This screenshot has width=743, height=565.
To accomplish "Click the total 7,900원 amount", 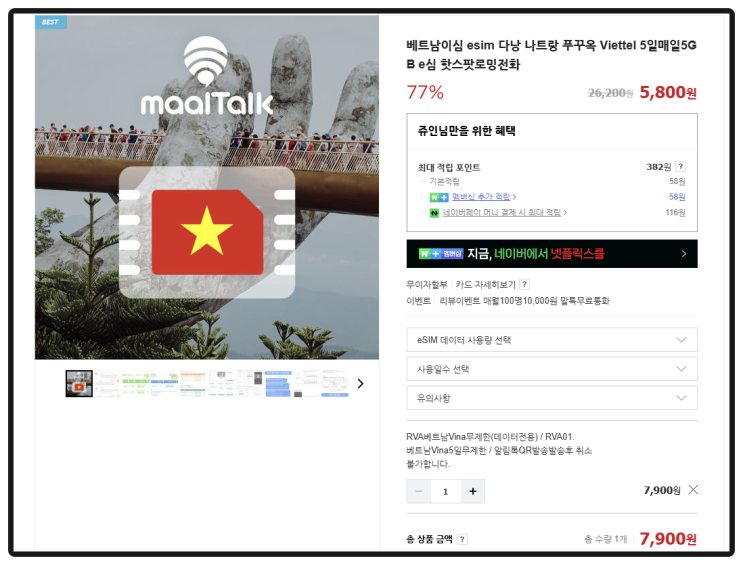I will (668, 539).
